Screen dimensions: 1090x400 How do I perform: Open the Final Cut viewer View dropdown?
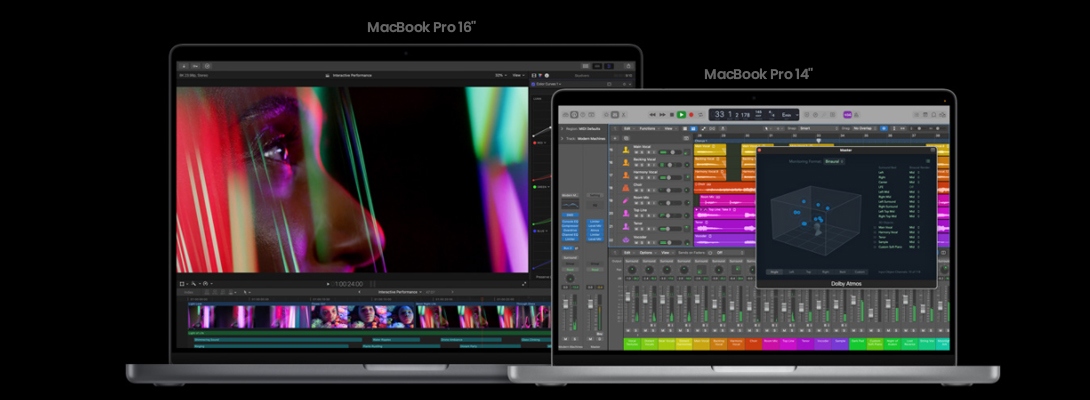[x=519, y=75]
